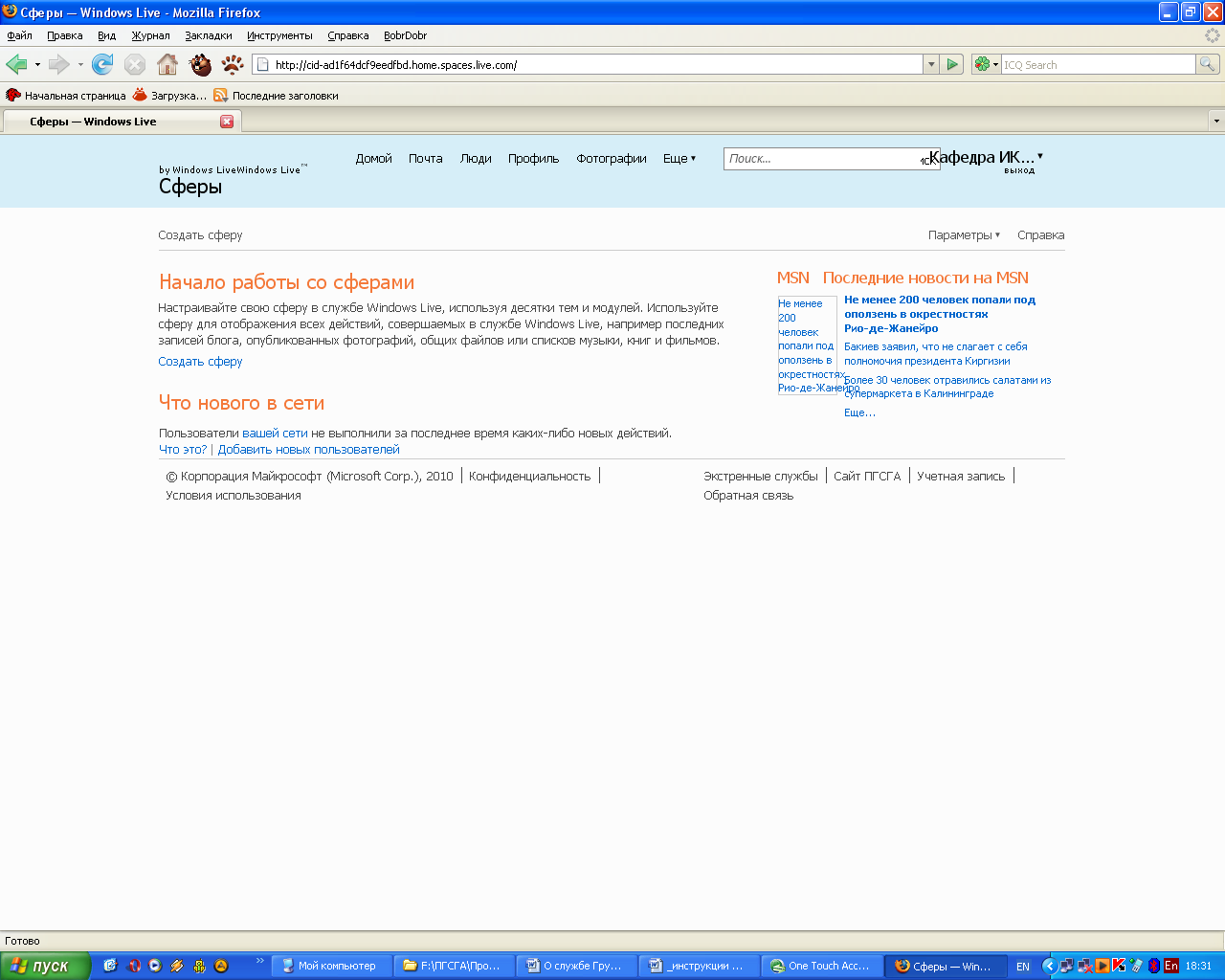
Task: Expand the Еще navigation dropdown
Action: pos(679,159)
